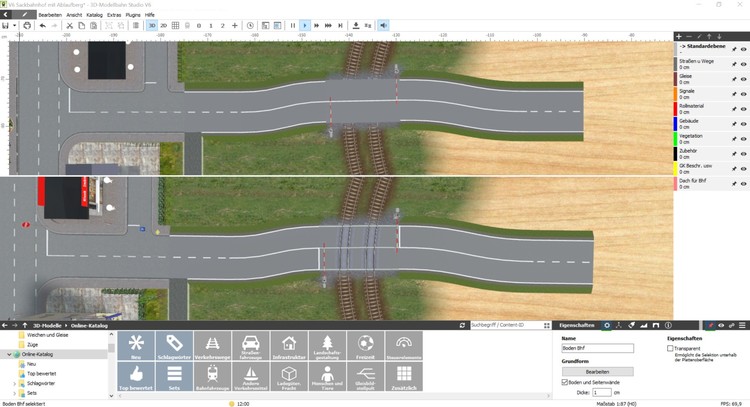
Task: Click the Bearbeiten button under Grundform
Action: [597, 371]
